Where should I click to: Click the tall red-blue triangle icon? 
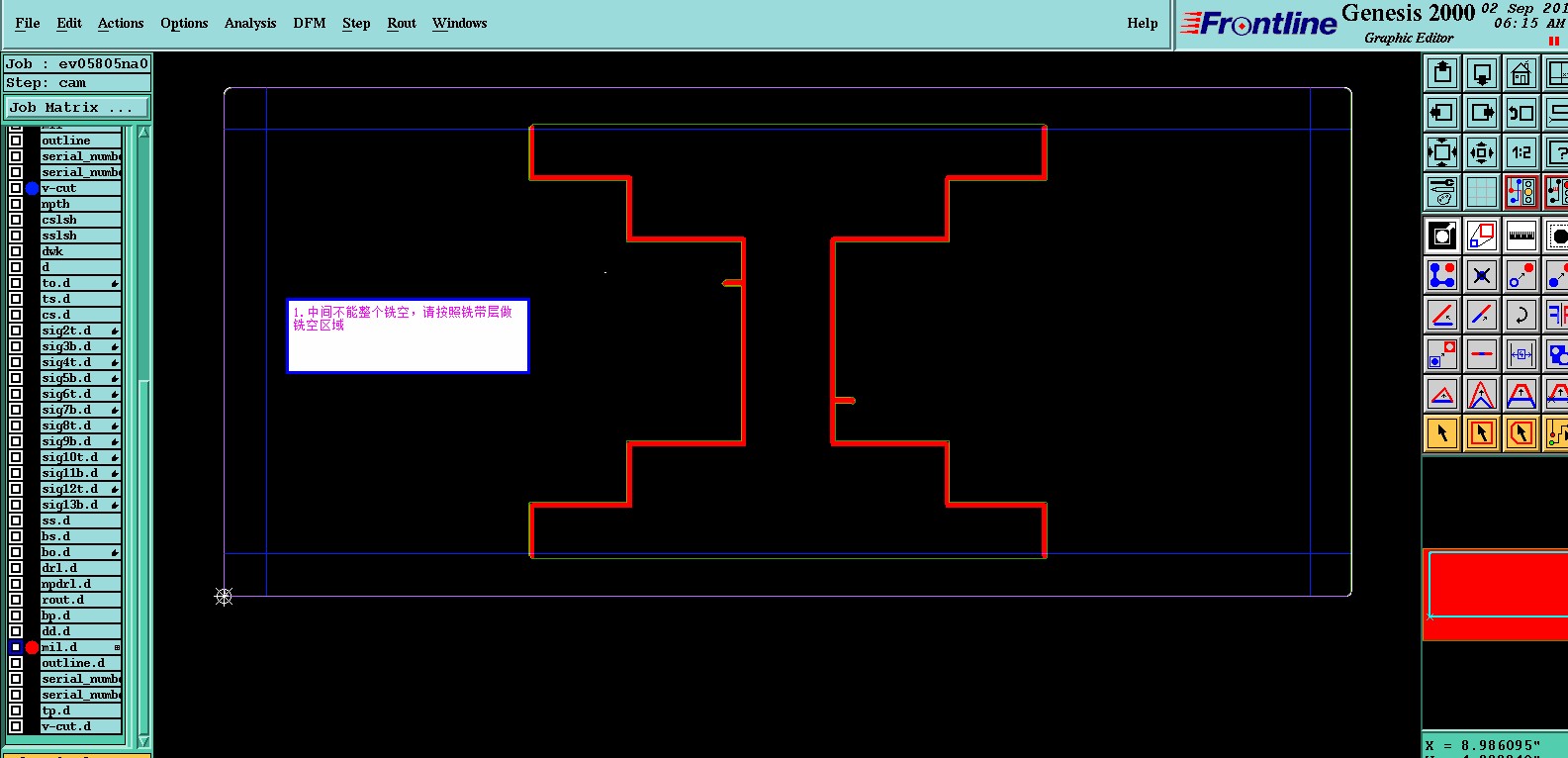click(1482, 394)
